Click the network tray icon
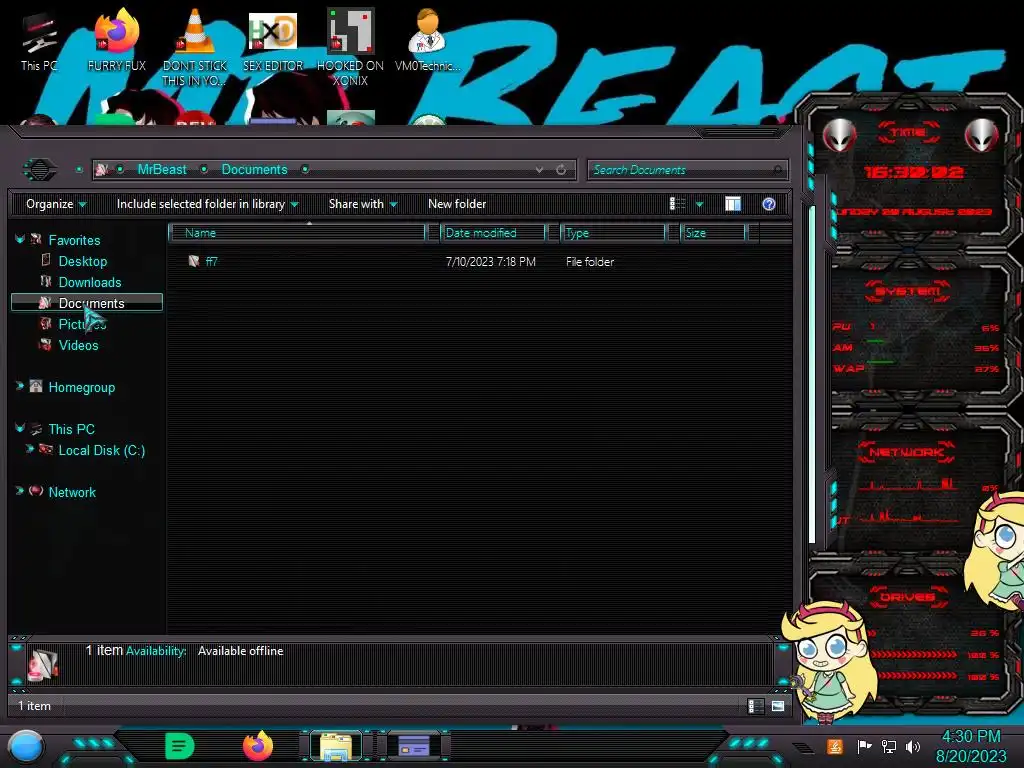This screenshot has width=1024, height=768. (x=888, y=746)
